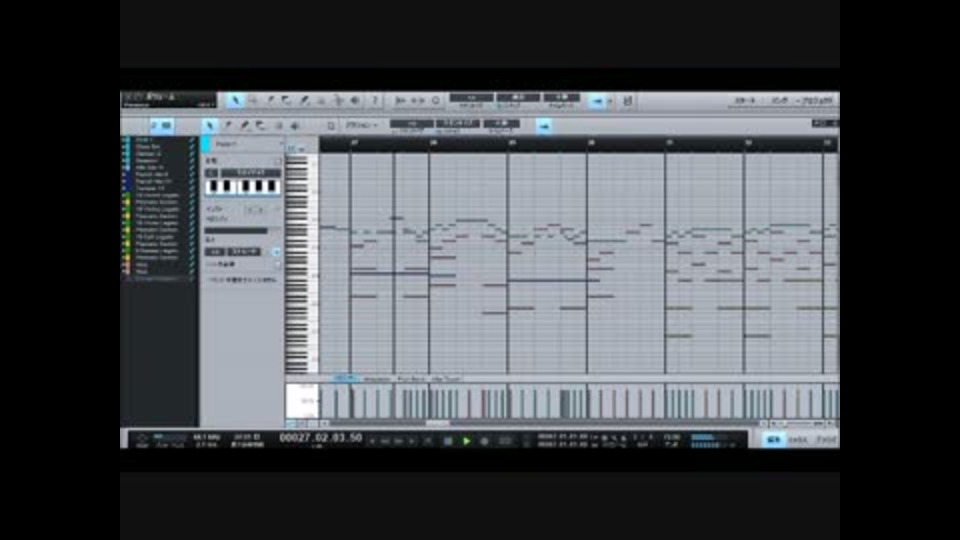Click the transport time display
Screen dimensions: 960x540
(x=321, y=438)
